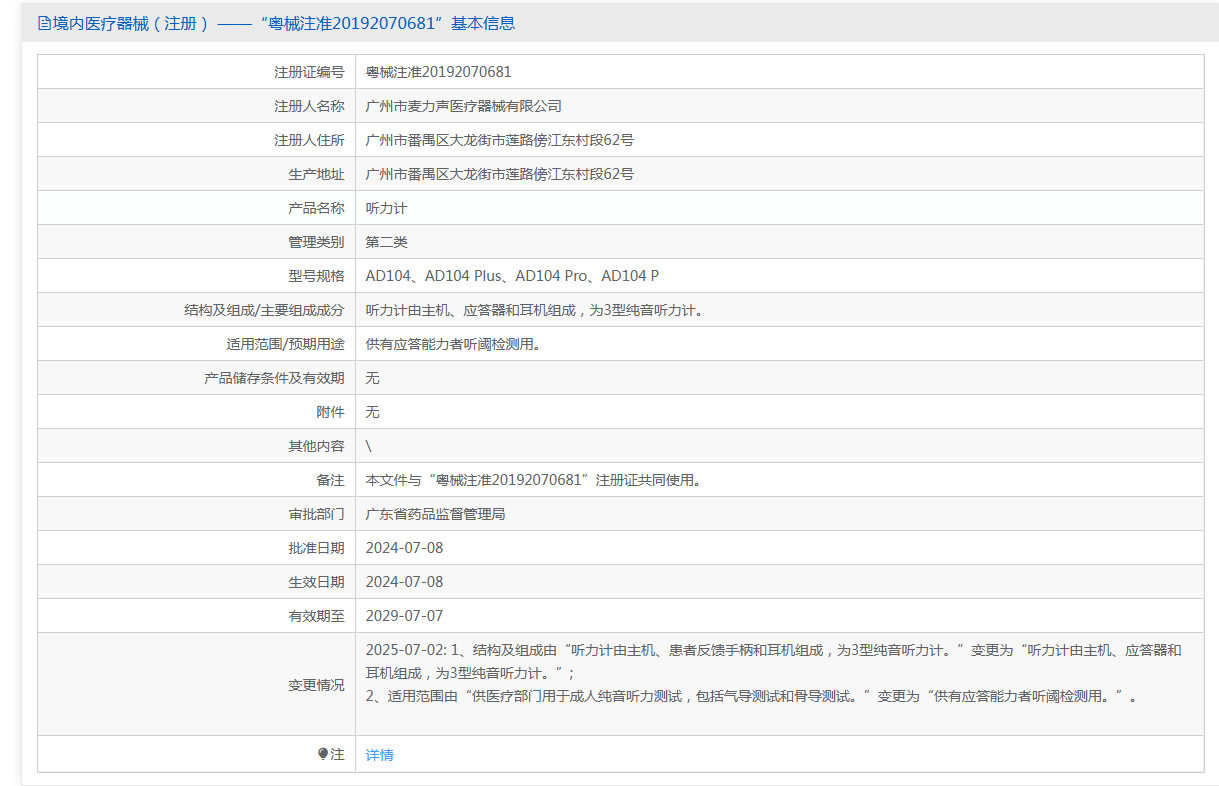Click the 管理类别 label
The width and height of the screenshot is (1219, 786).
click(316, 242)
